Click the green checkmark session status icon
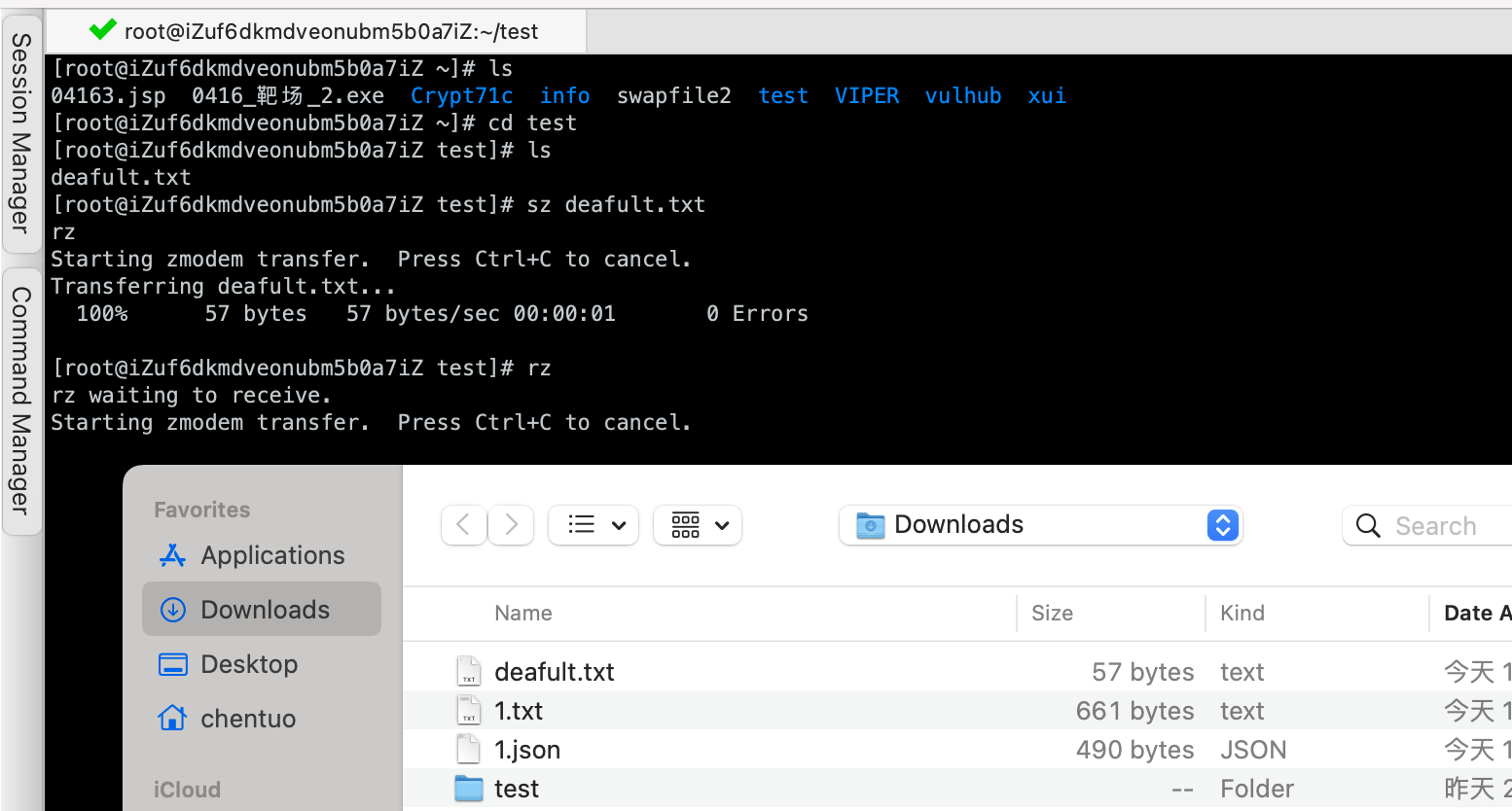This screenshot has height=811, width=1512. 102,30
